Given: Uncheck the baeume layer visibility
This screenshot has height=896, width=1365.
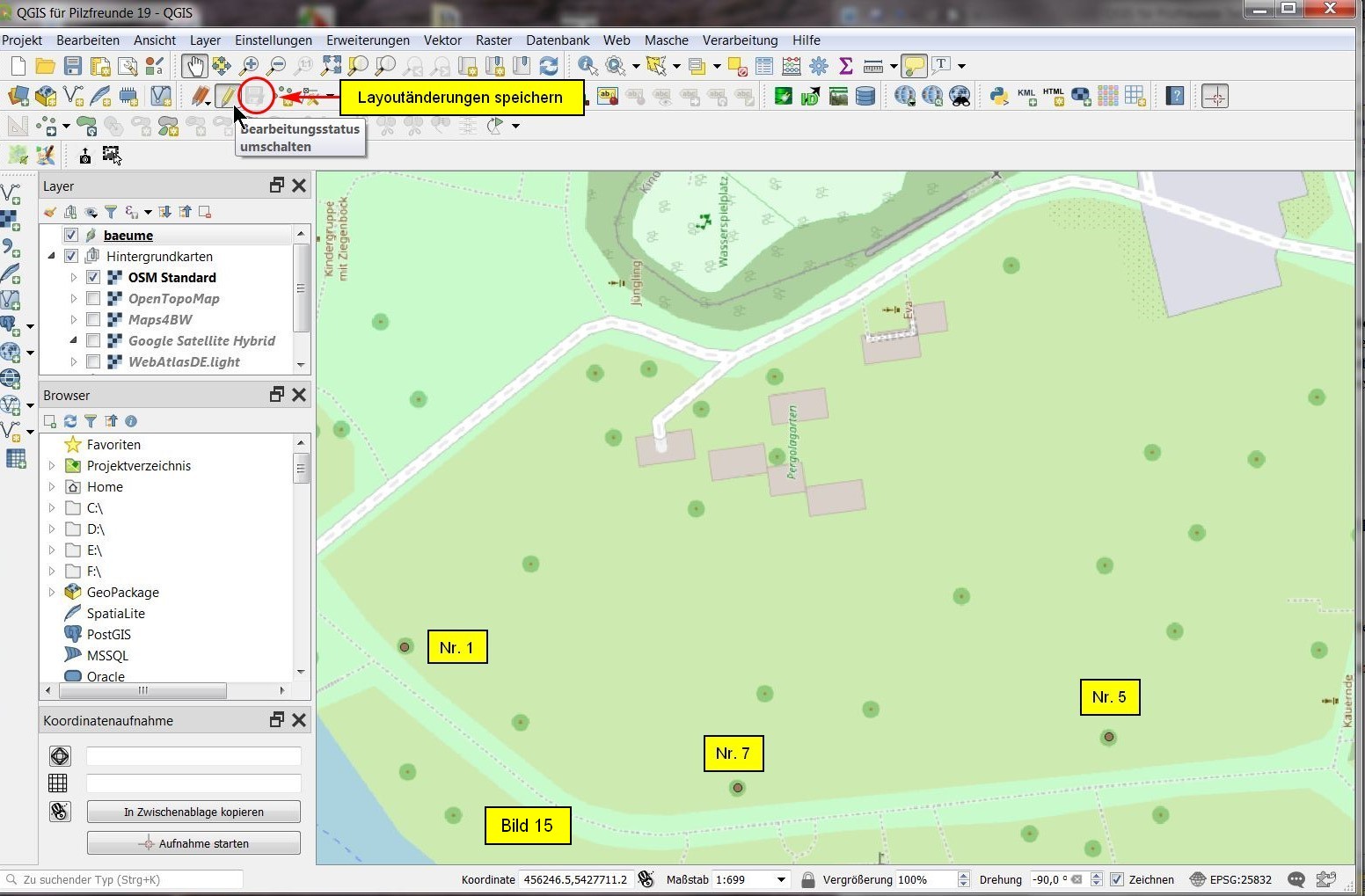Looking at the screenshot, I should click(71, 236).
